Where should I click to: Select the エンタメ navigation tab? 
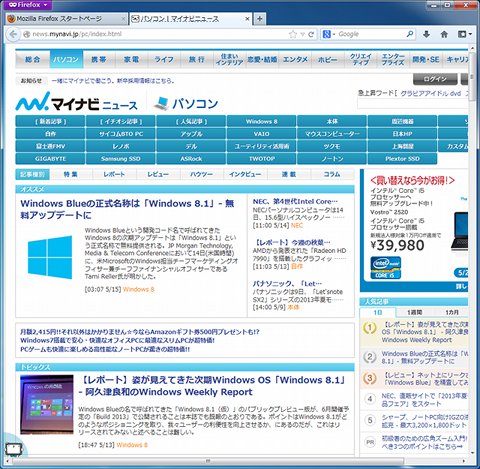pos(295,59)
